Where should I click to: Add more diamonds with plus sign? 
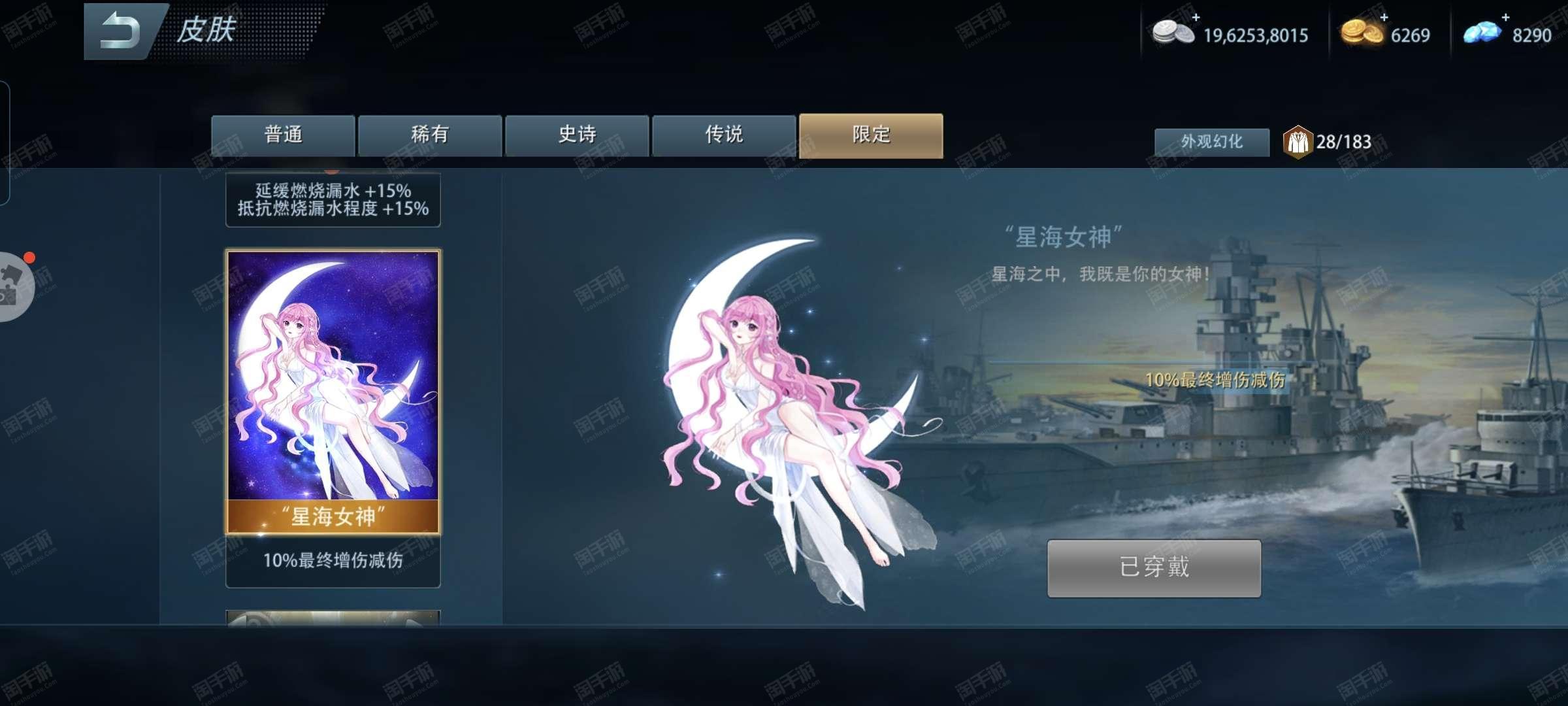1506,17
